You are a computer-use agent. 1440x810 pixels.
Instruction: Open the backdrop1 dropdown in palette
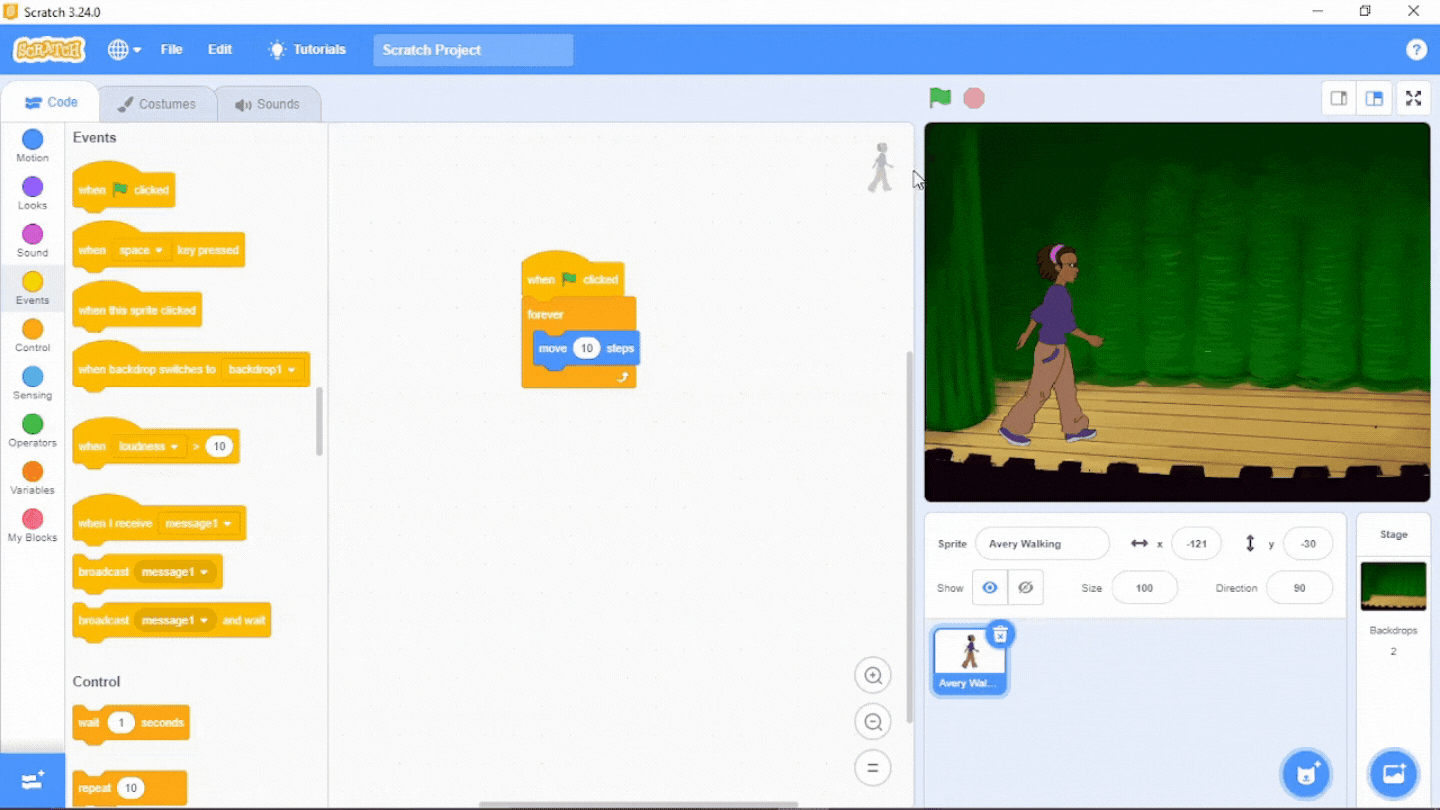263,369
